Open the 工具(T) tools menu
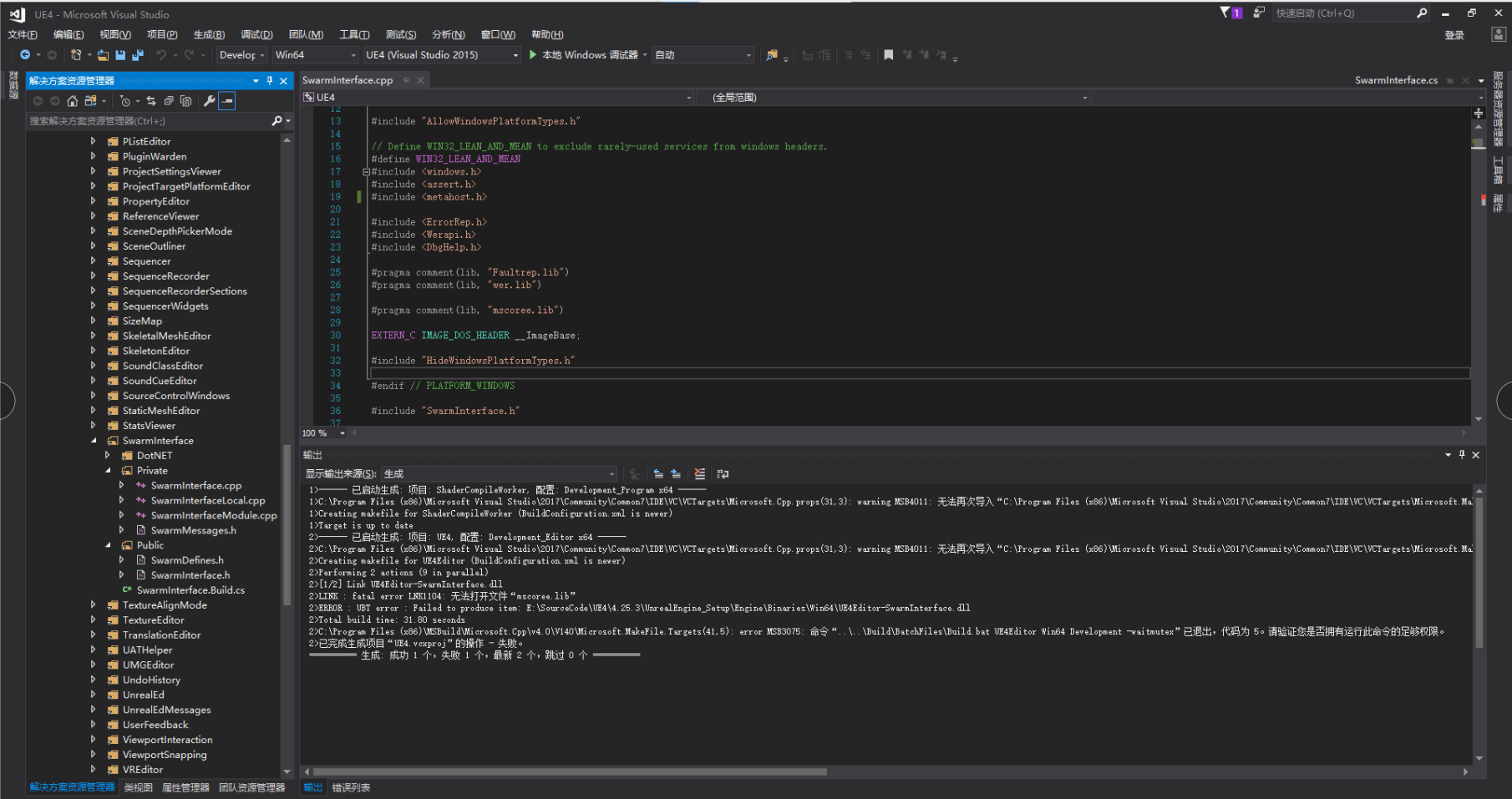 [x=354, y=34]
